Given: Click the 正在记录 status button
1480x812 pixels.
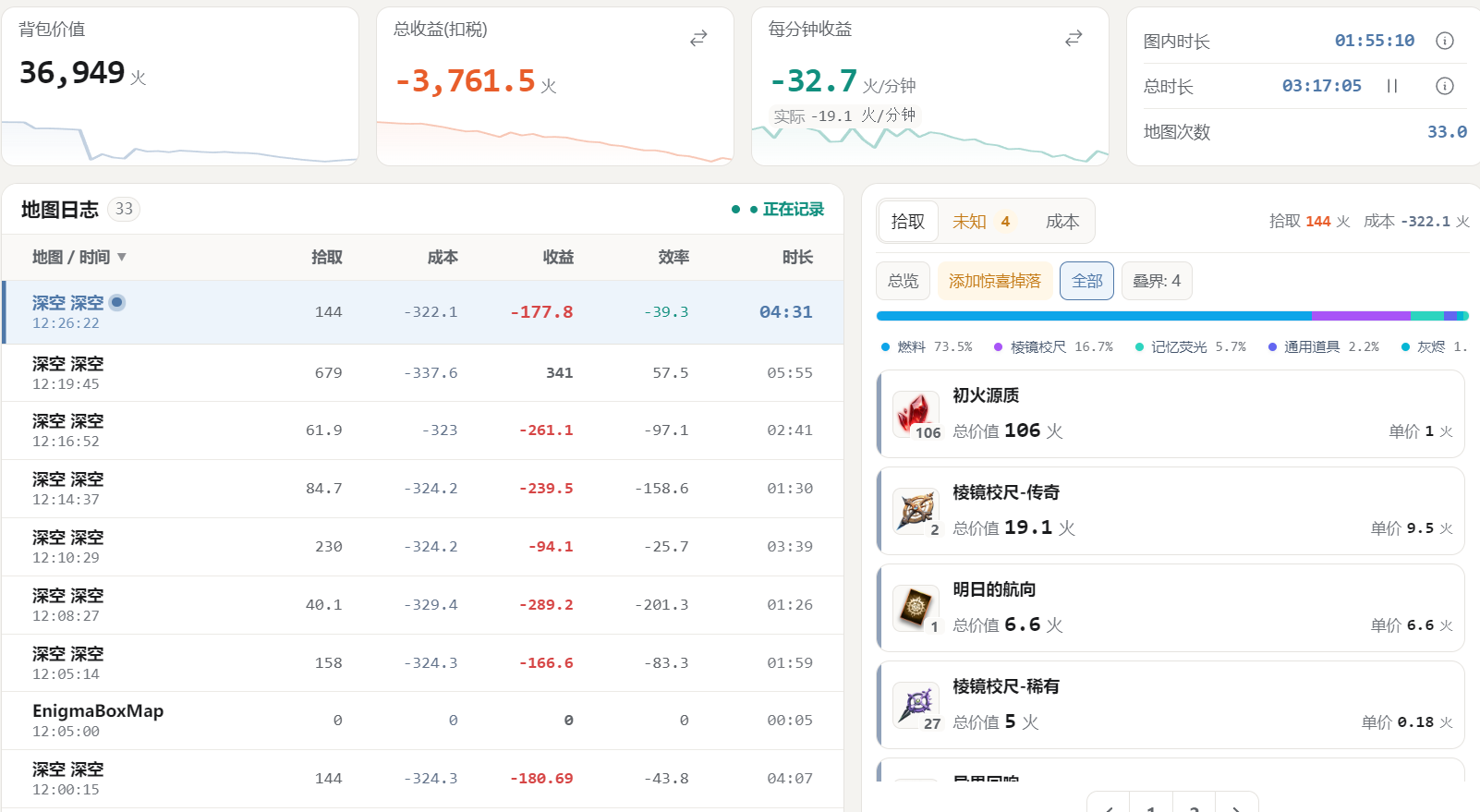Looking at the screenshot, I should (778, 210).
